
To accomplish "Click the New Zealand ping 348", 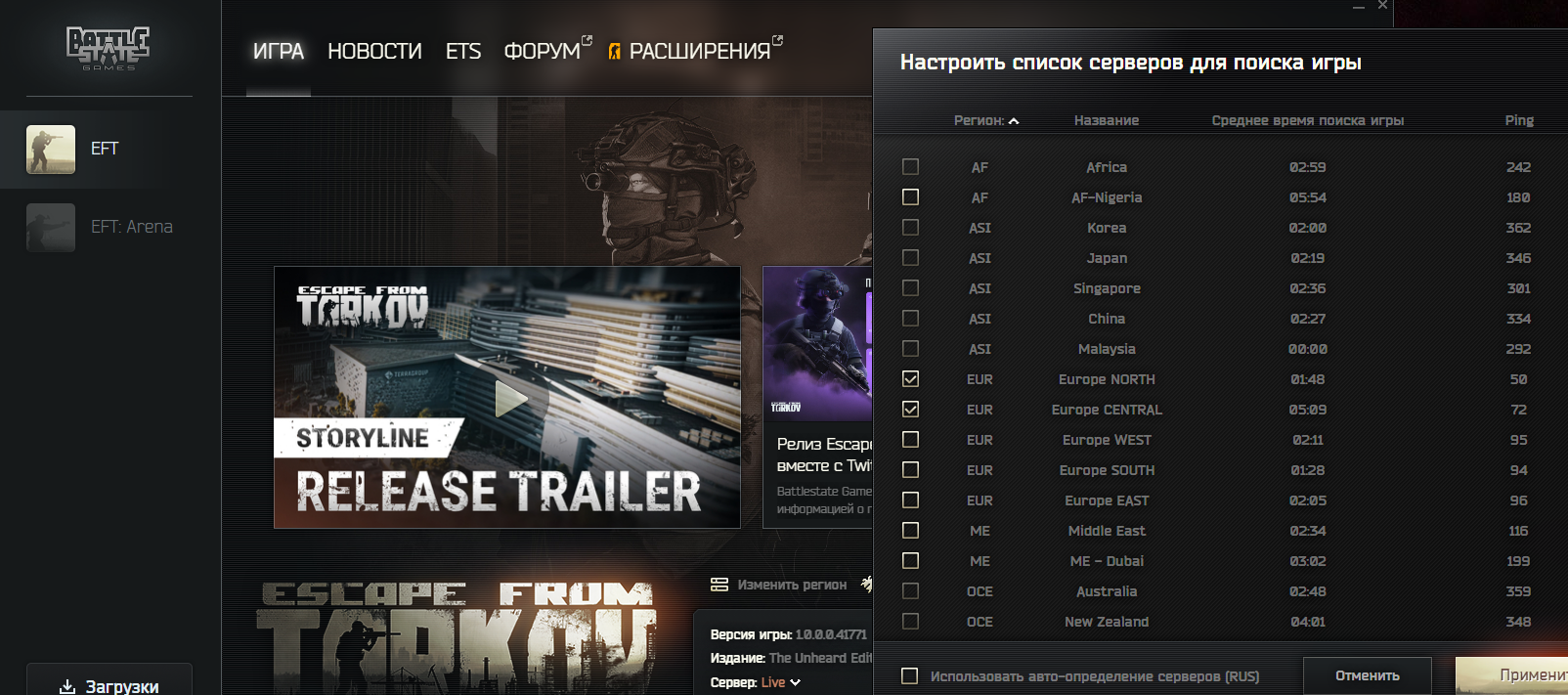I will tap(1518, 622).
